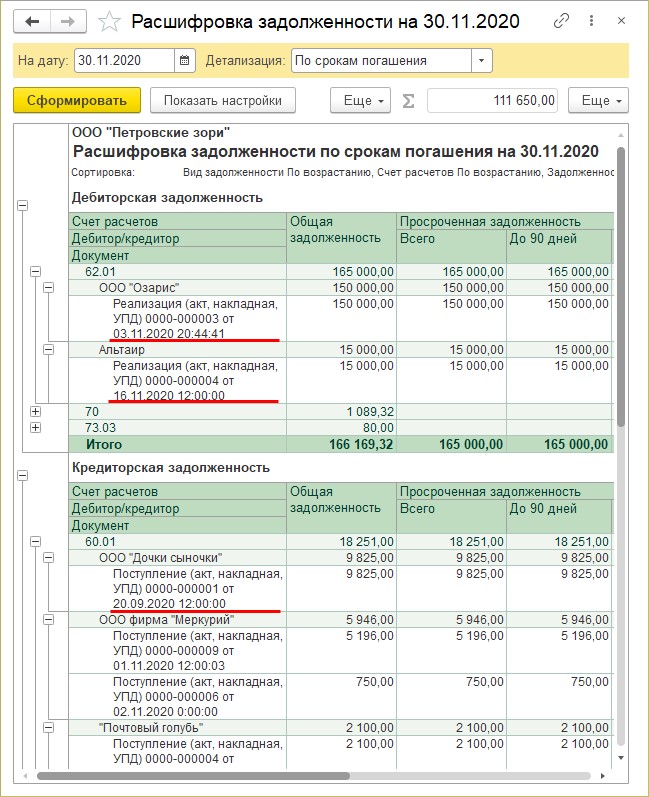Click the vertical scrollbar thumb
649x797 pixels.
point(621,287)
